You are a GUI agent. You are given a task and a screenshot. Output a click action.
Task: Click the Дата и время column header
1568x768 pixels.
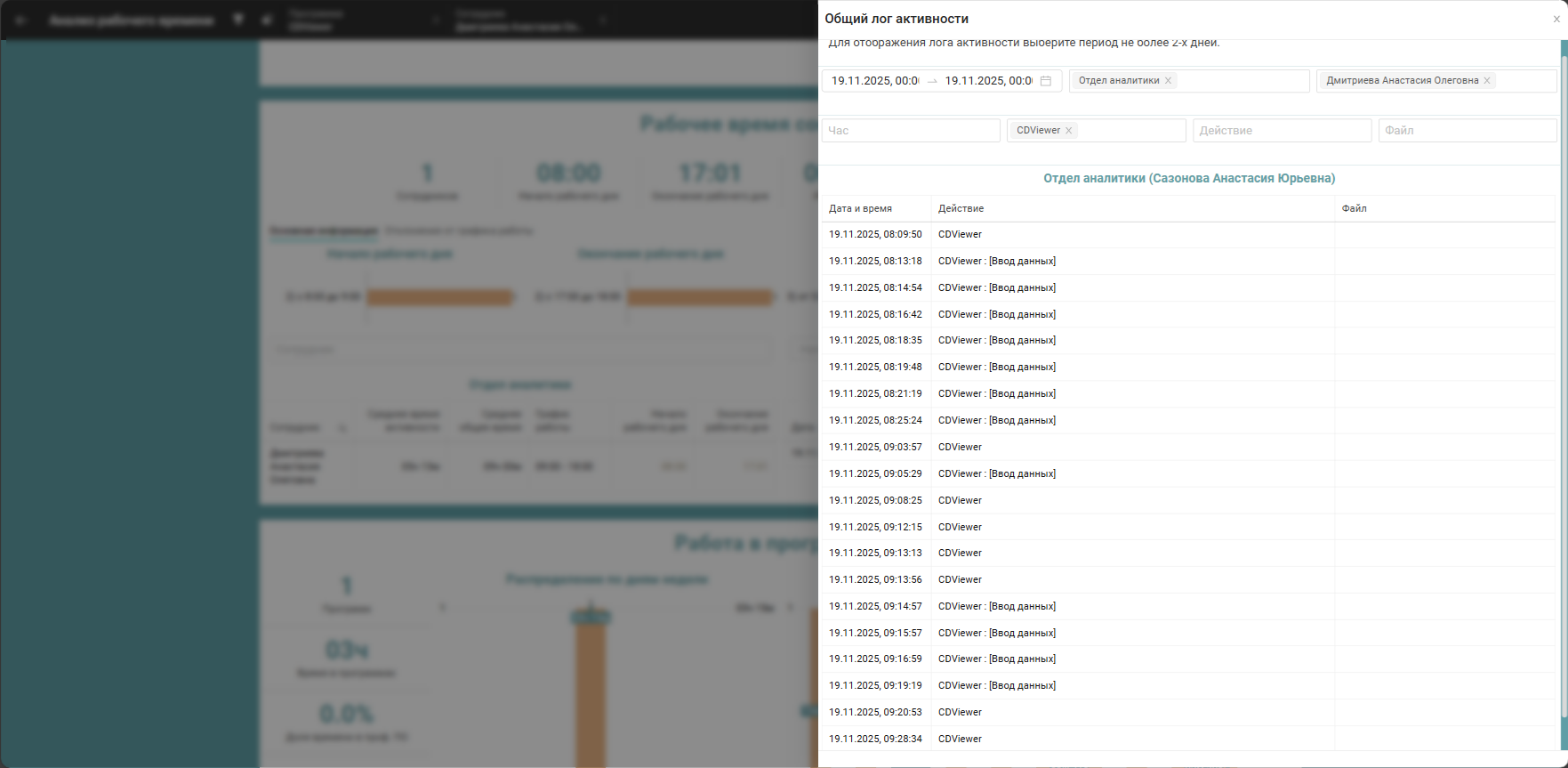(x=860, y=209)
